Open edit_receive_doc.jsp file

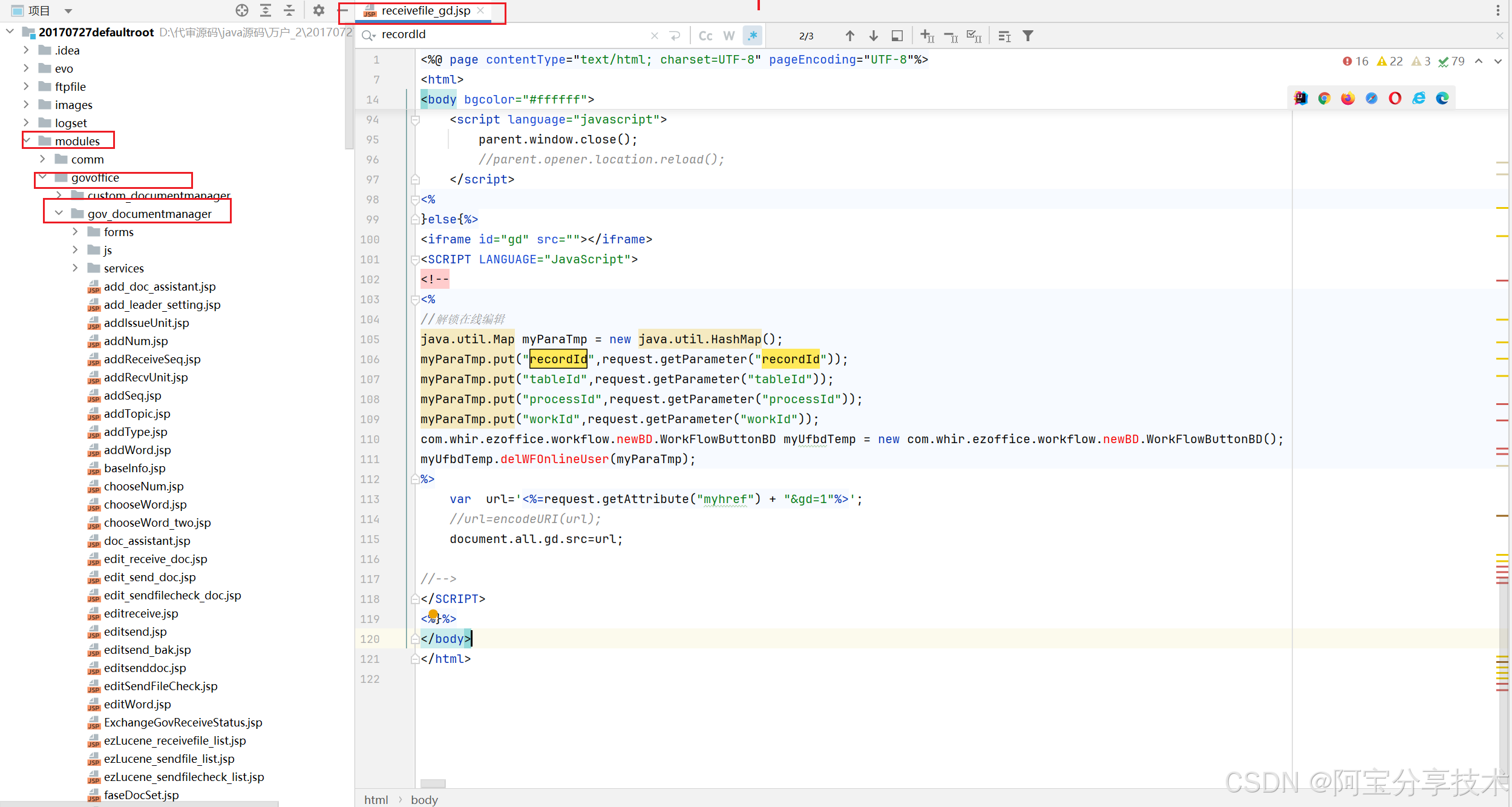(x=155, y=559)
